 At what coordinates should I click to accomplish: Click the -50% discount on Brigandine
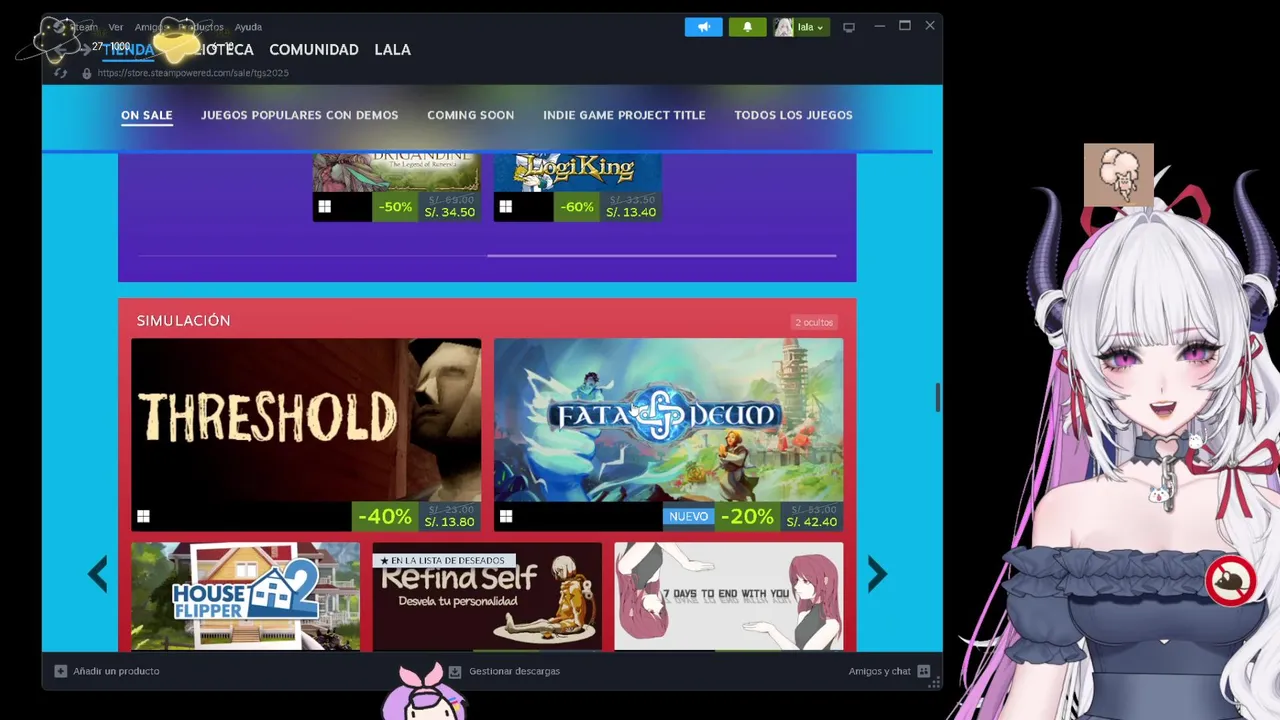tap(395, 207)
